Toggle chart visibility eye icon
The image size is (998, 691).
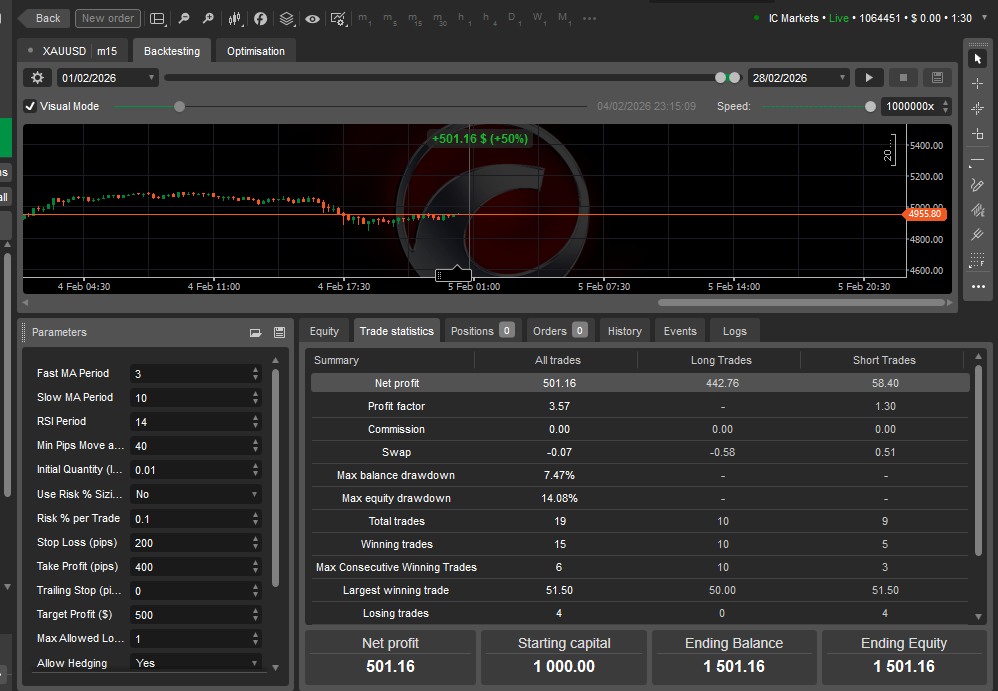[x=313, y=18]
